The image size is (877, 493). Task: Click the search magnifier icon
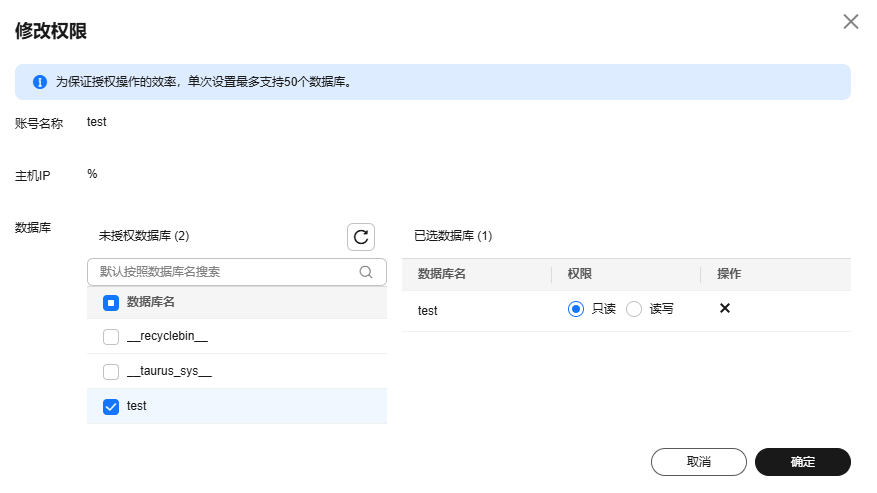(366, 271)
